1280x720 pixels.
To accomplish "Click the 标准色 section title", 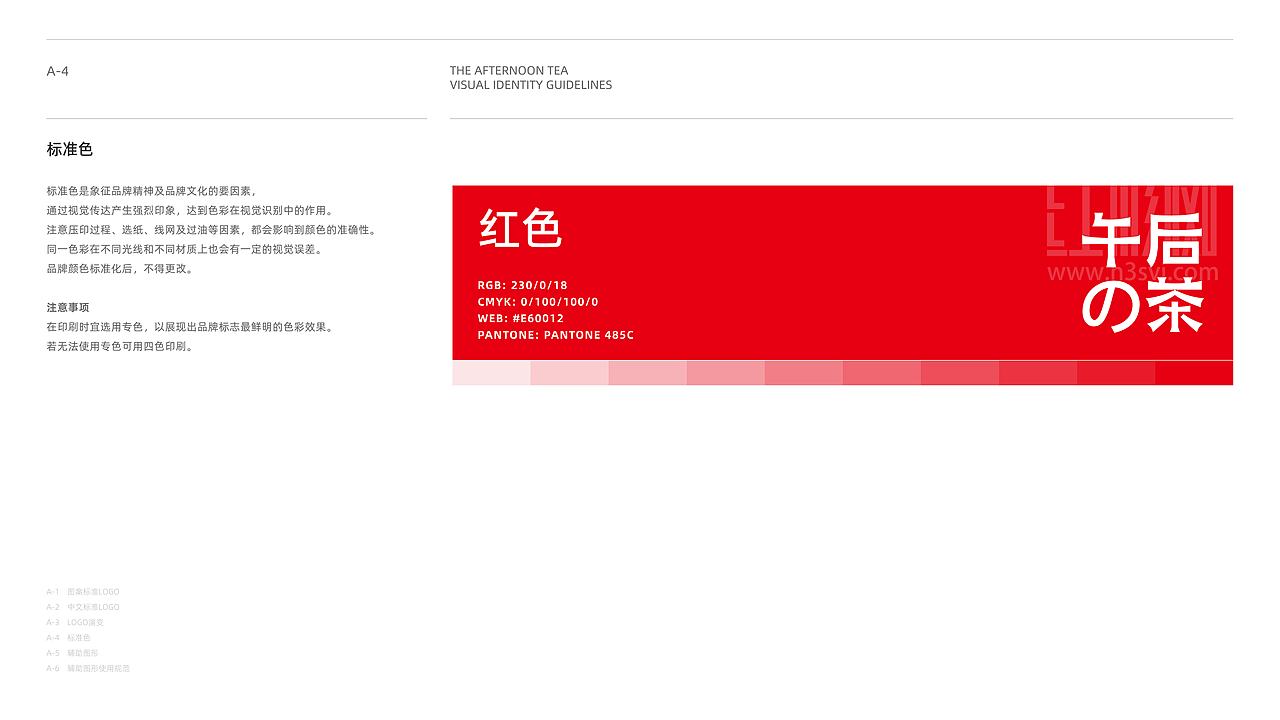I will (x=70, y=149).
